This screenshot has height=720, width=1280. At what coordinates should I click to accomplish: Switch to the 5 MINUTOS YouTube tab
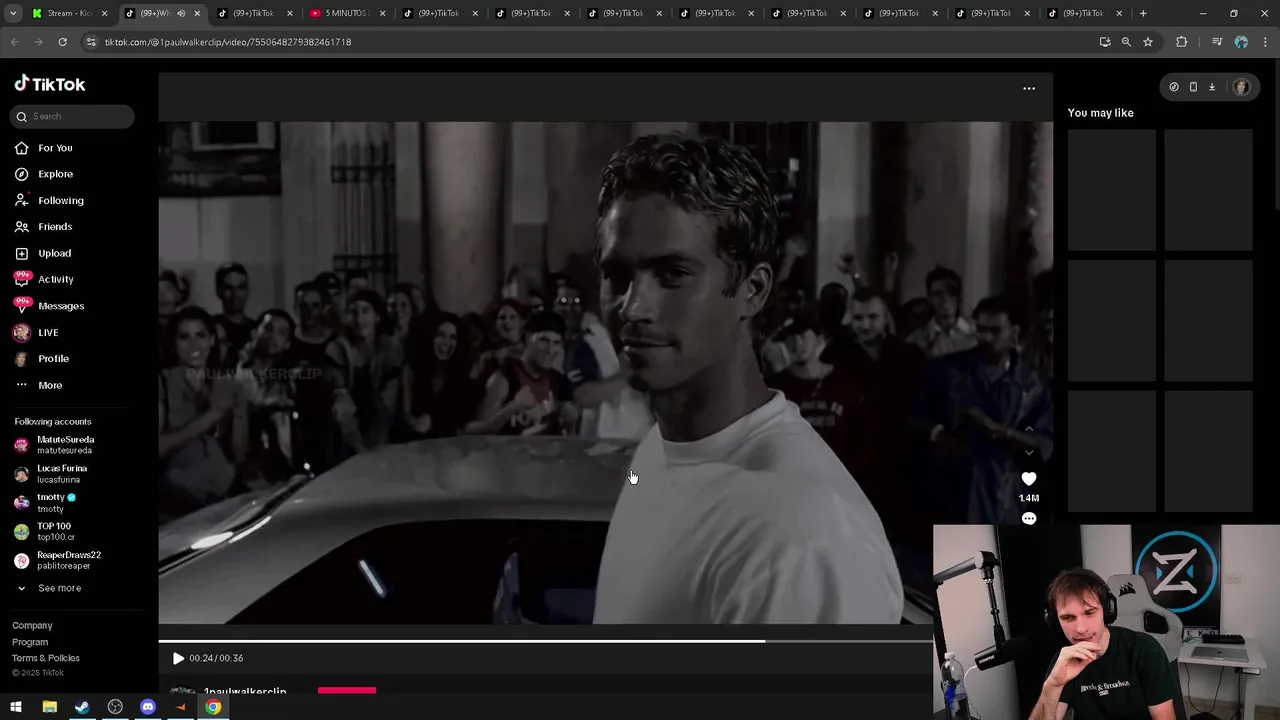tap(347, 13)
